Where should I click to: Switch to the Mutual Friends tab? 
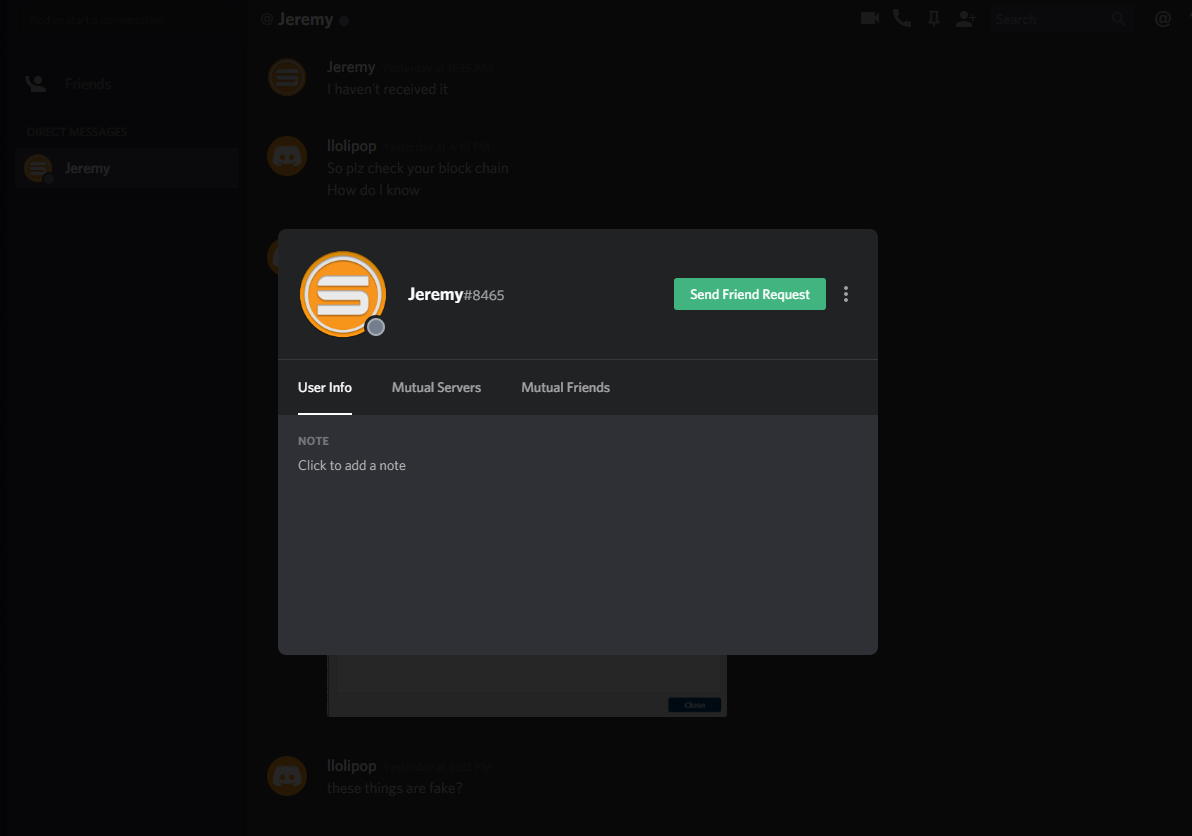[x=566, y=388]
